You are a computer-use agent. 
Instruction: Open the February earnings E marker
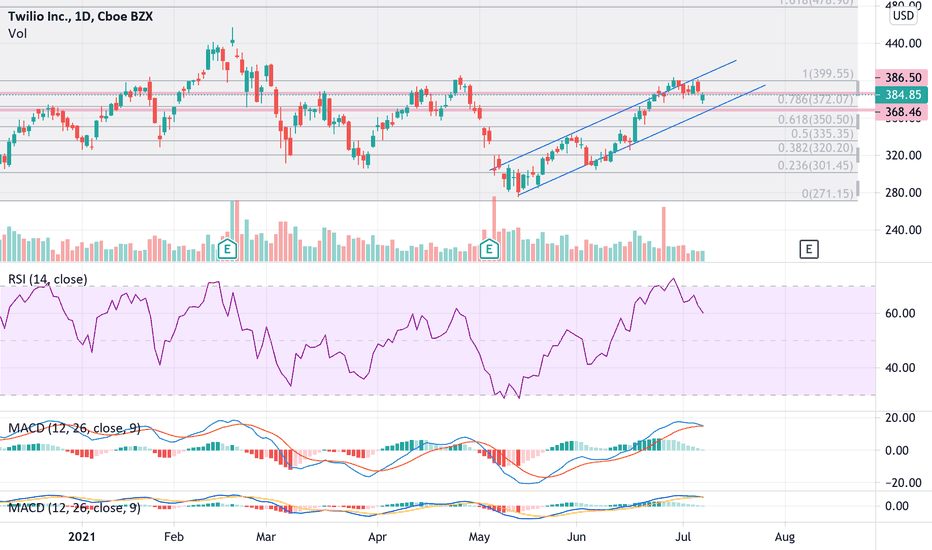(x=227, y=249)
